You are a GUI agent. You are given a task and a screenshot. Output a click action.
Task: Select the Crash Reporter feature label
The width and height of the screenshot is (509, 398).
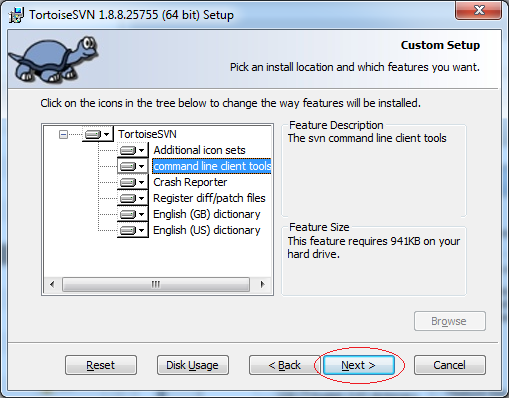(190, 182)
